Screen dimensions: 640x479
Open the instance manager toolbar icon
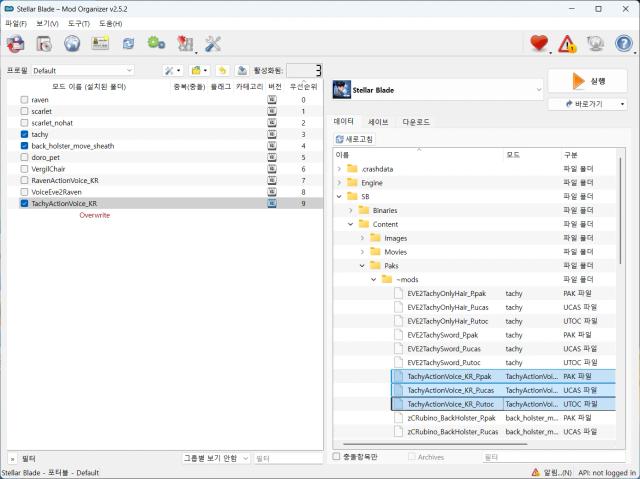15,44
